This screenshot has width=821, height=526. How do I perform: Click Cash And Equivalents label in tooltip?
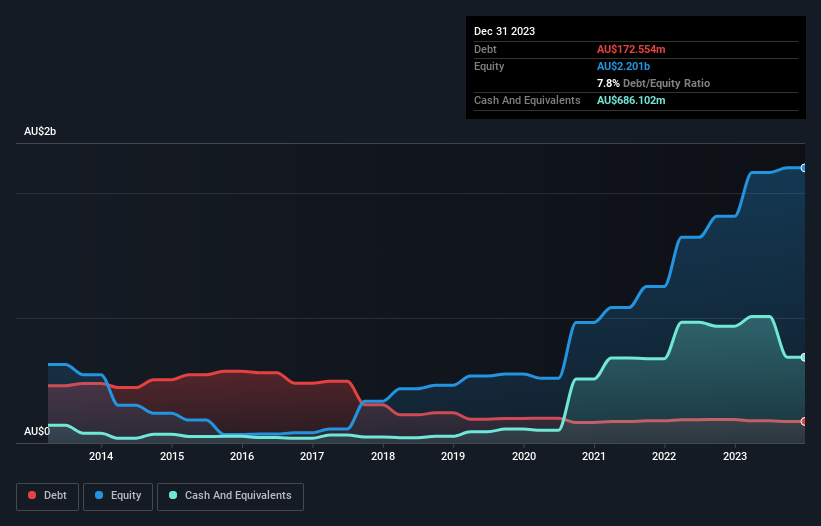pyautogui.click(x=527, y=100)
